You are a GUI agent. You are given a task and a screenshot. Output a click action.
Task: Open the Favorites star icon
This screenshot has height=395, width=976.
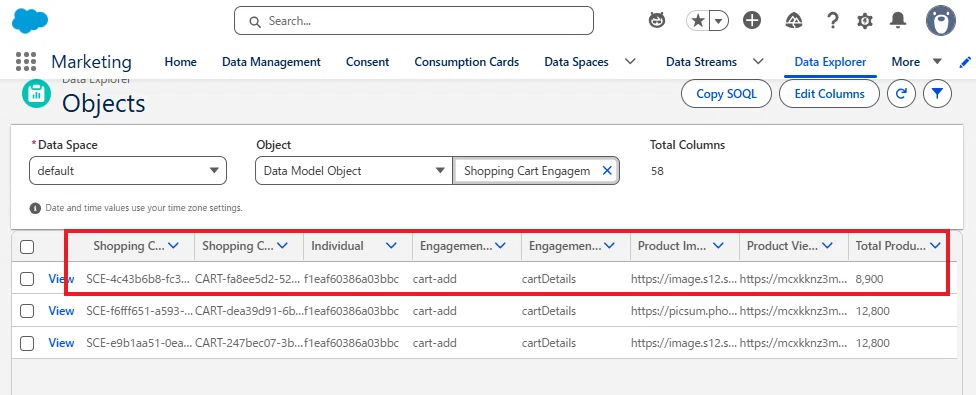698,21
